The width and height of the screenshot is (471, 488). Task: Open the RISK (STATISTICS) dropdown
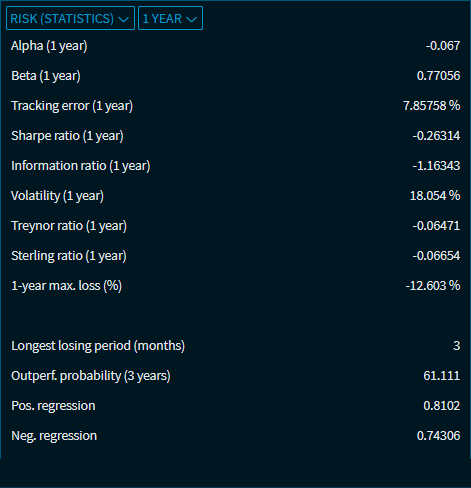70,18
